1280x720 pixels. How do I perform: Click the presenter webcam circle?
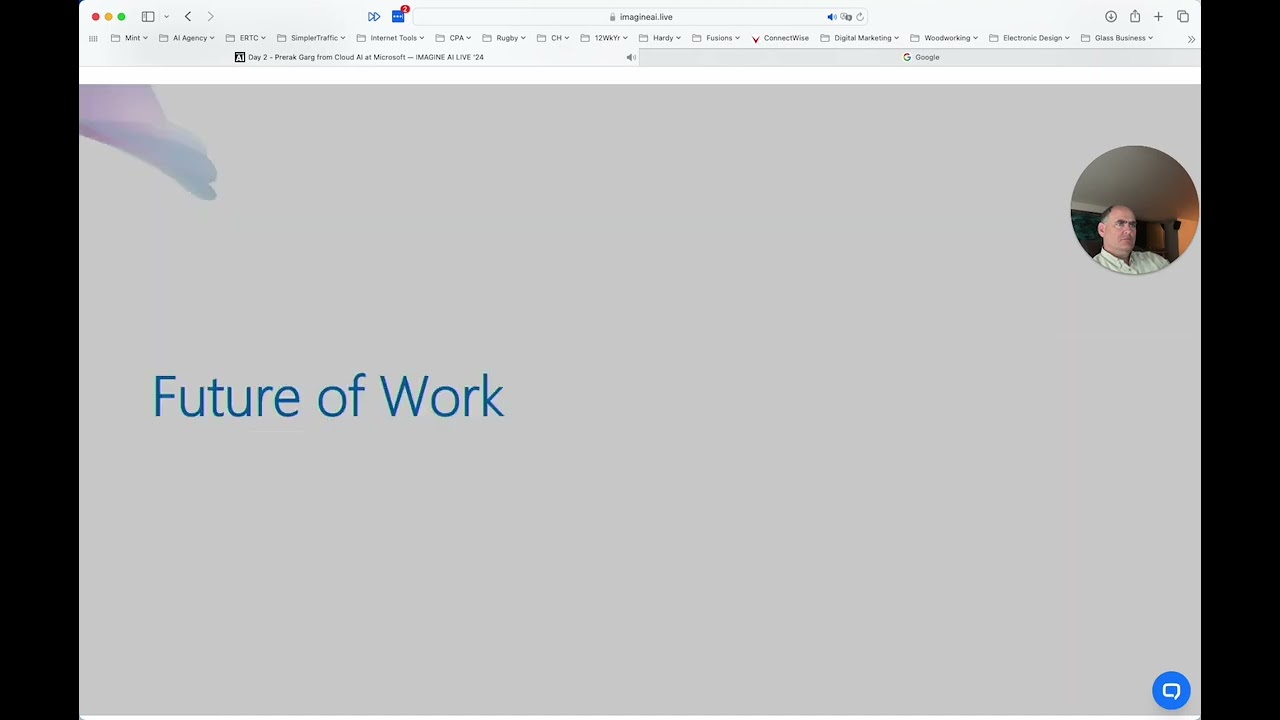pyautogui.click(x=1134, y=210)
